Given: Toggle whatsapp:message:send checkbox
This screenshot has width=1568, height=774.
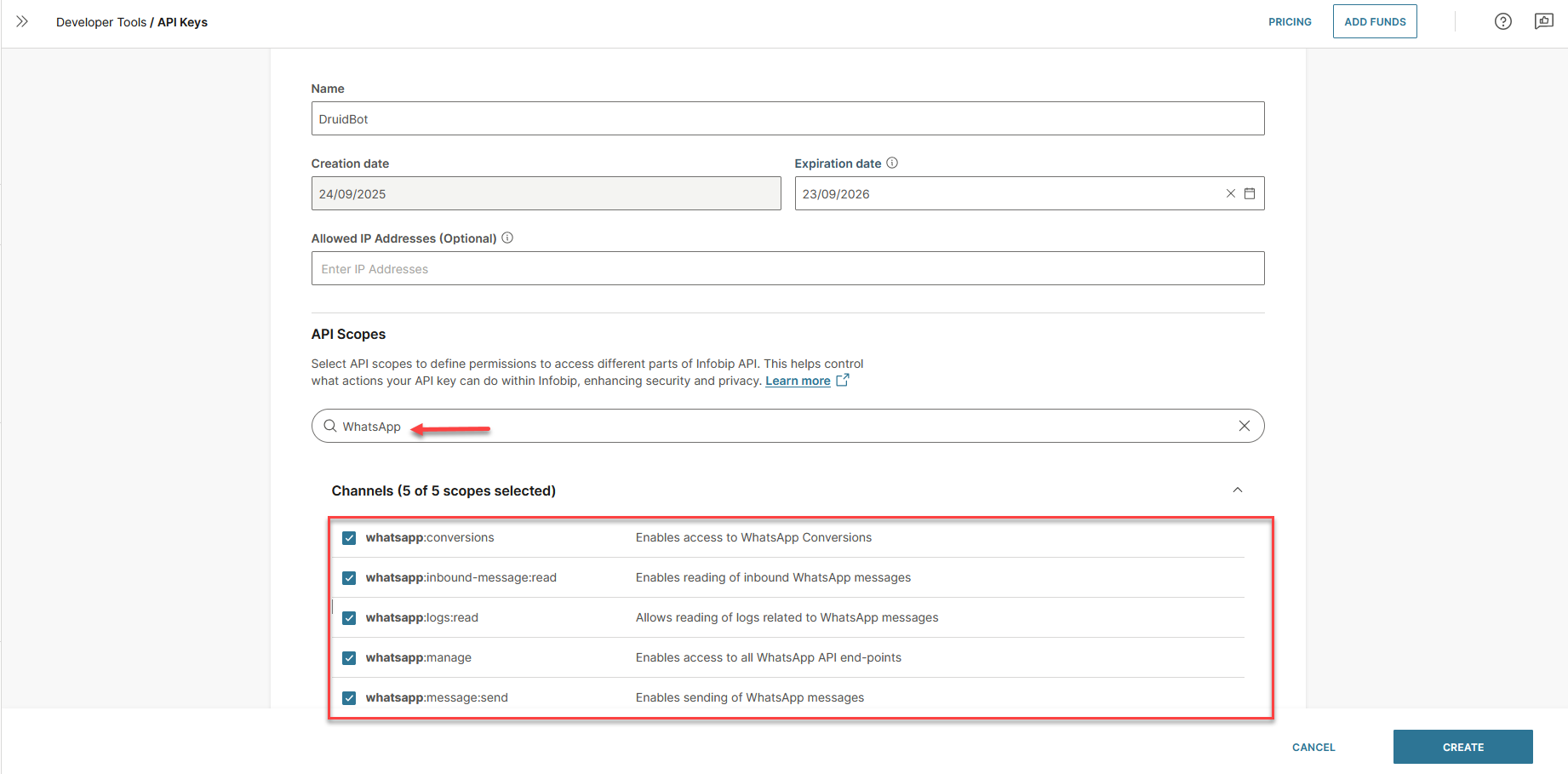Looking at the screenshot, I should (349, 698).
